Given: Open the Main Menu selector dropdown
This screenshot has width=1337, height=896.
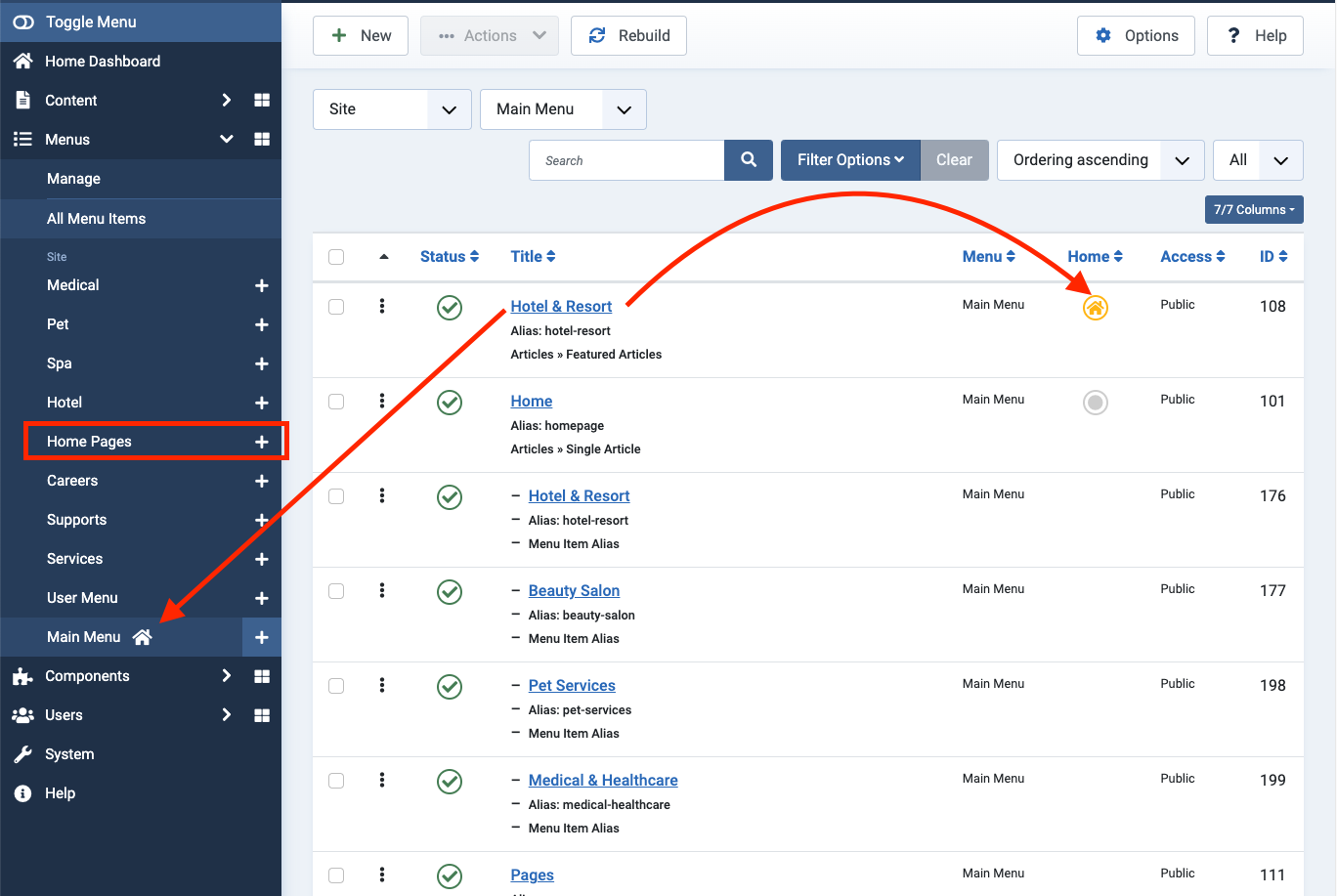Looking at the screenshot, I should click(x=563, y=109).
